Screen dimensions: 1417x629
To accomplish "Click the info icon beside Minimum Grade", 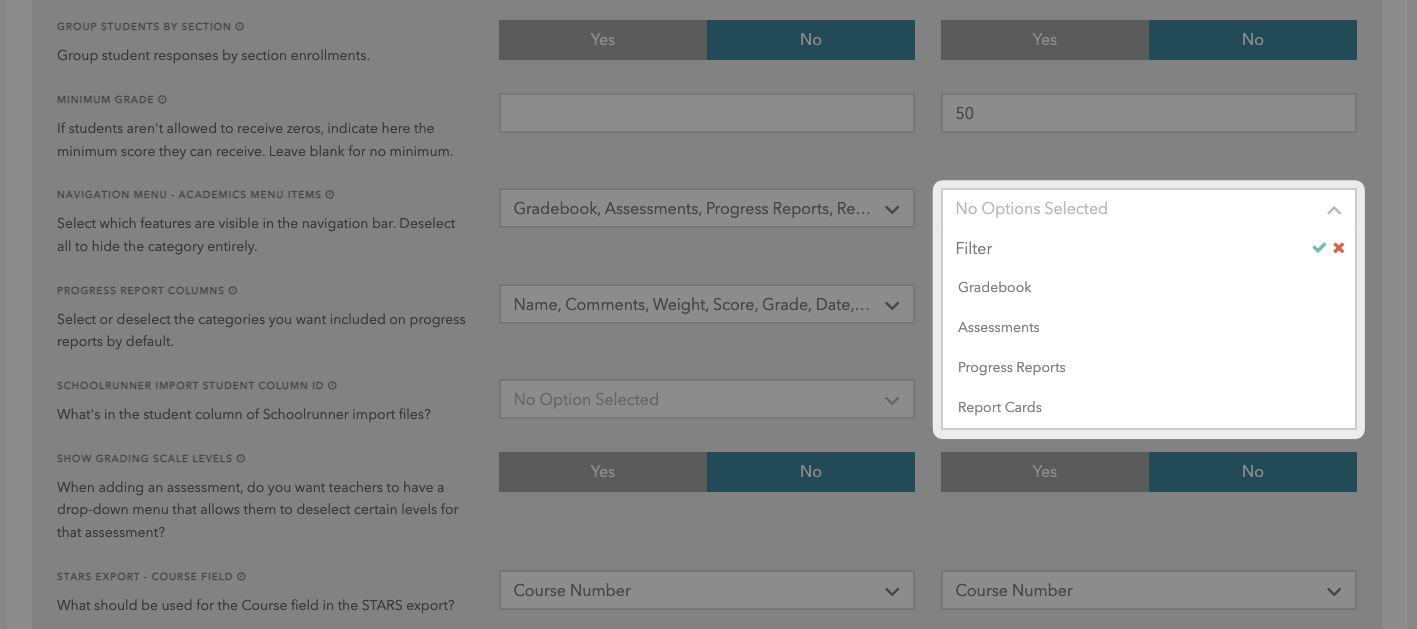I will click(162, 100).
